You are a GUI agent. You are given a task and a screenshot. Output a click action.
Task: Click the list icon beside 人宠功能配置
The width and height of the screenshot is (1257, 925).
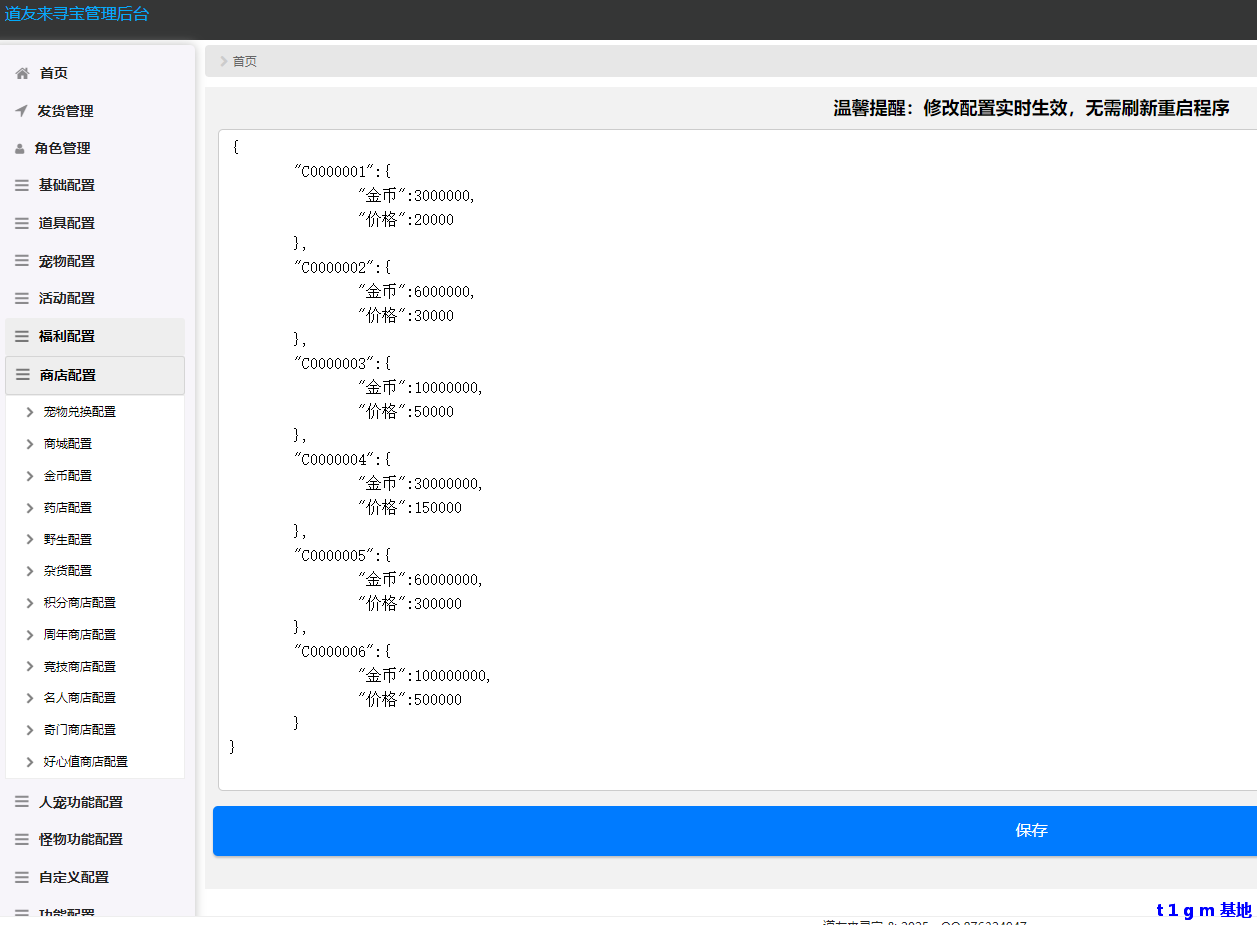click(x=22, y=802)
